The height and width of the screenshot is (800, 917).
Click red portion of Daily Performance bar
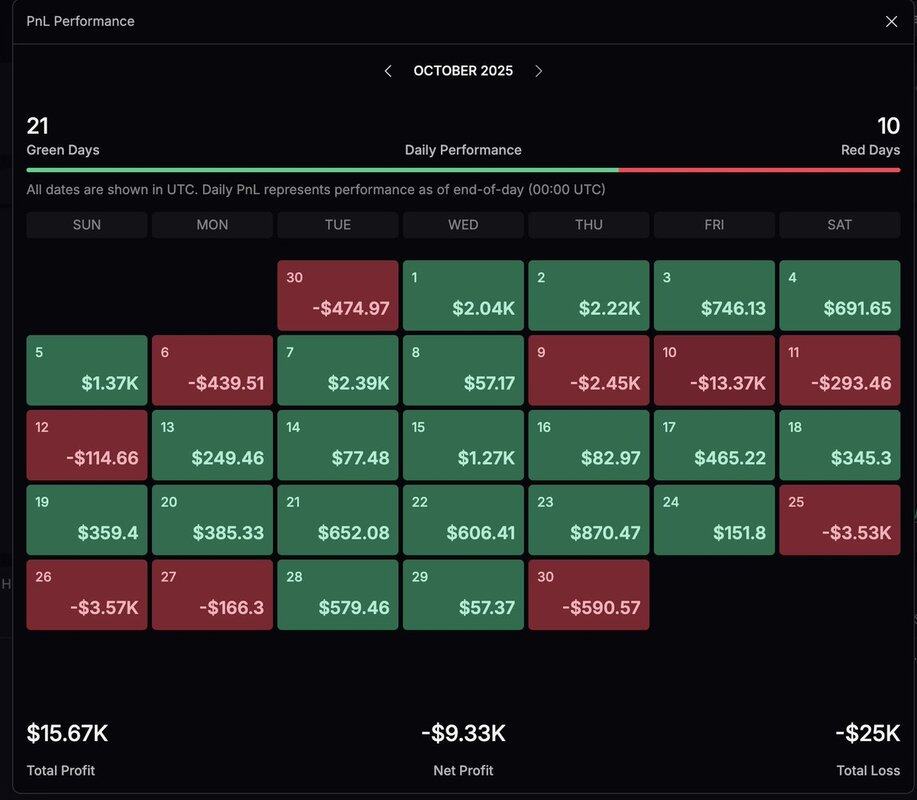(x=760, y=170)
